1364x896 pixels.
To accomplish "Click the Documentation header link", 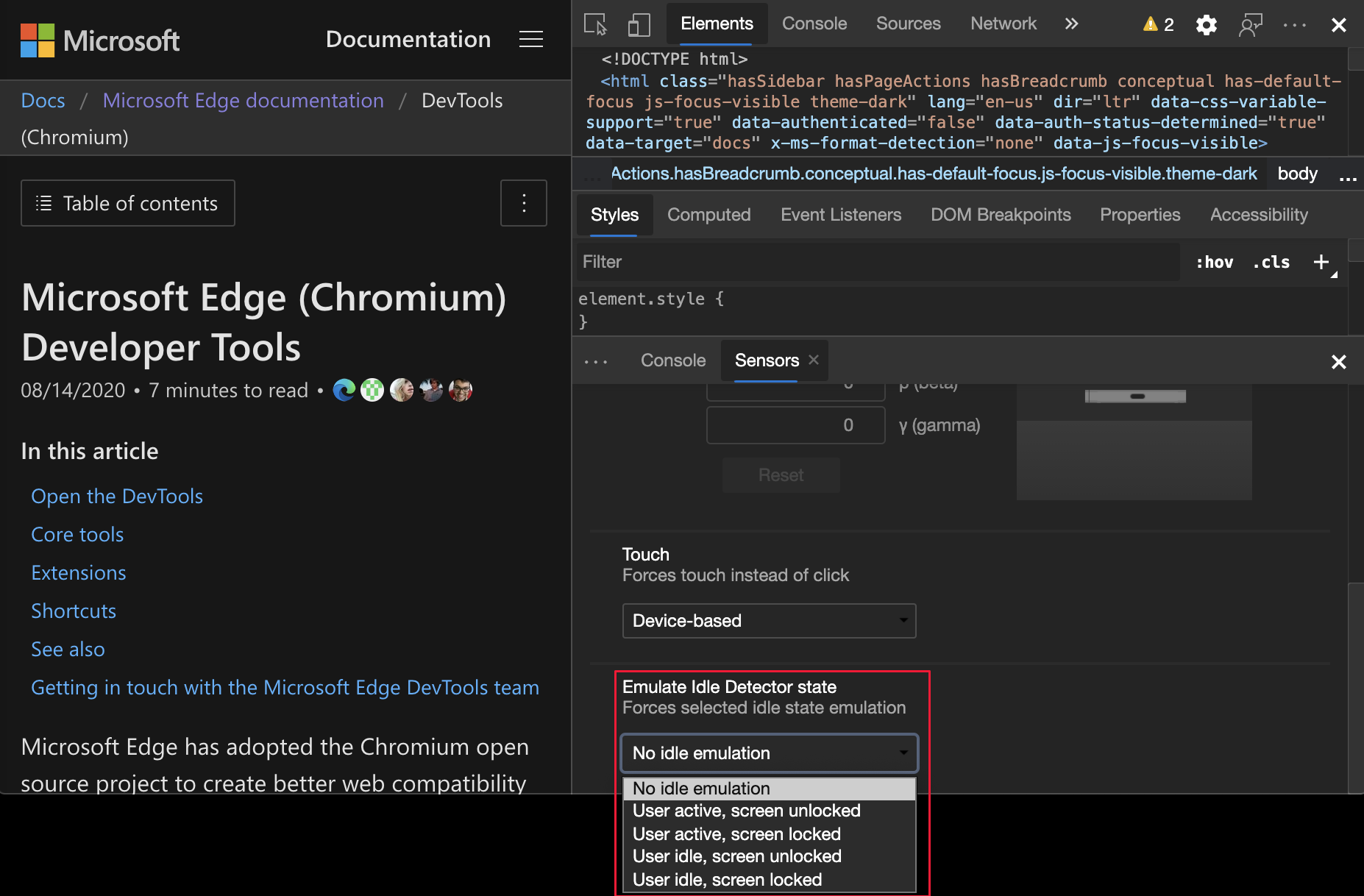I will 408,39.
